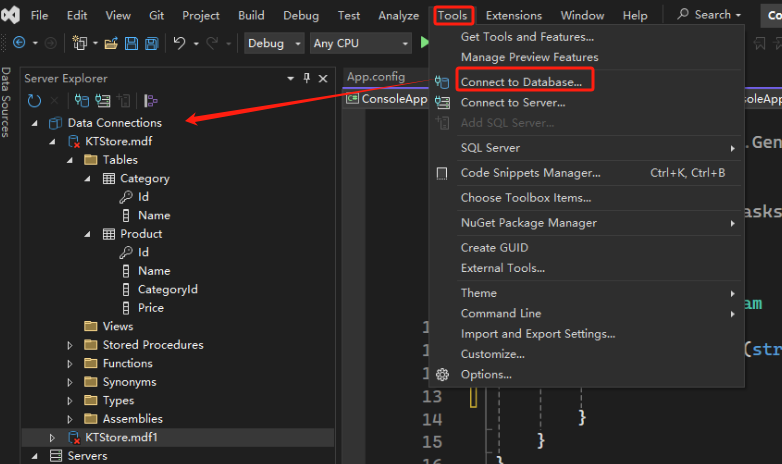The height and width of the screenshot is (464, 782).
Task: Open the Extensions menu
Action: point(514,15)
